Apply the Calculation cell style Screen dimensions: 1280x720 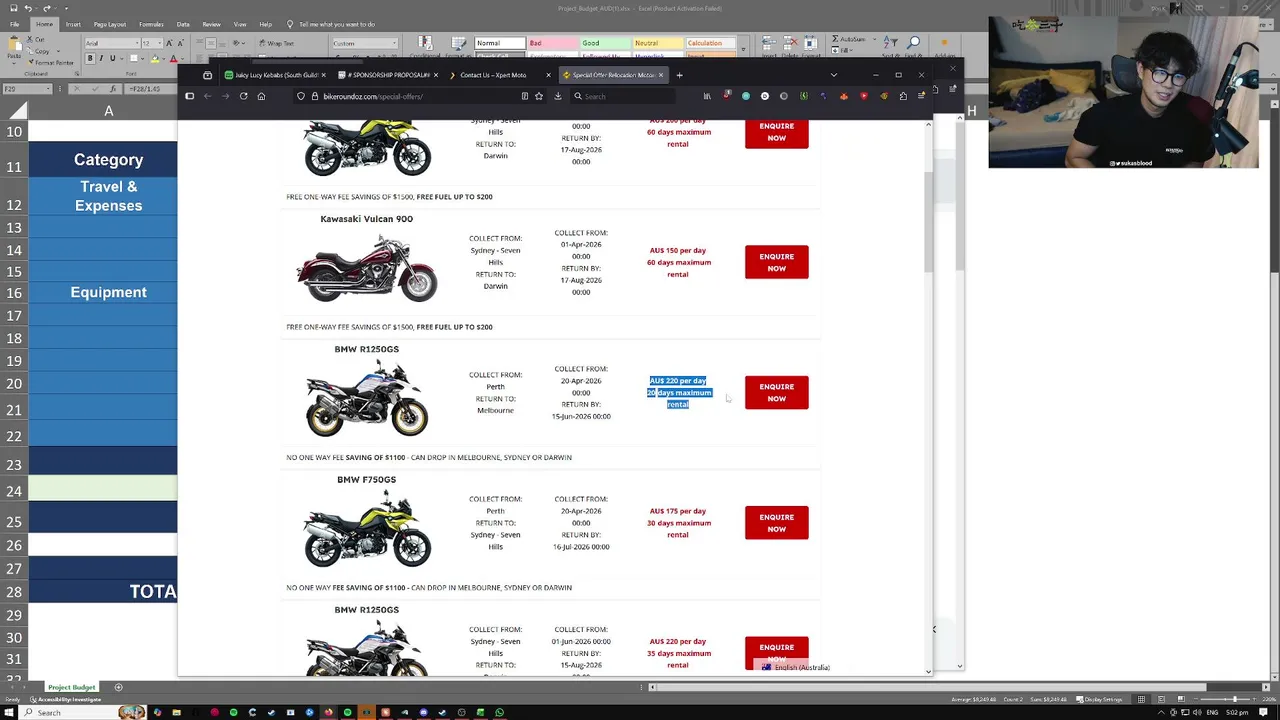tap(710, 43)
